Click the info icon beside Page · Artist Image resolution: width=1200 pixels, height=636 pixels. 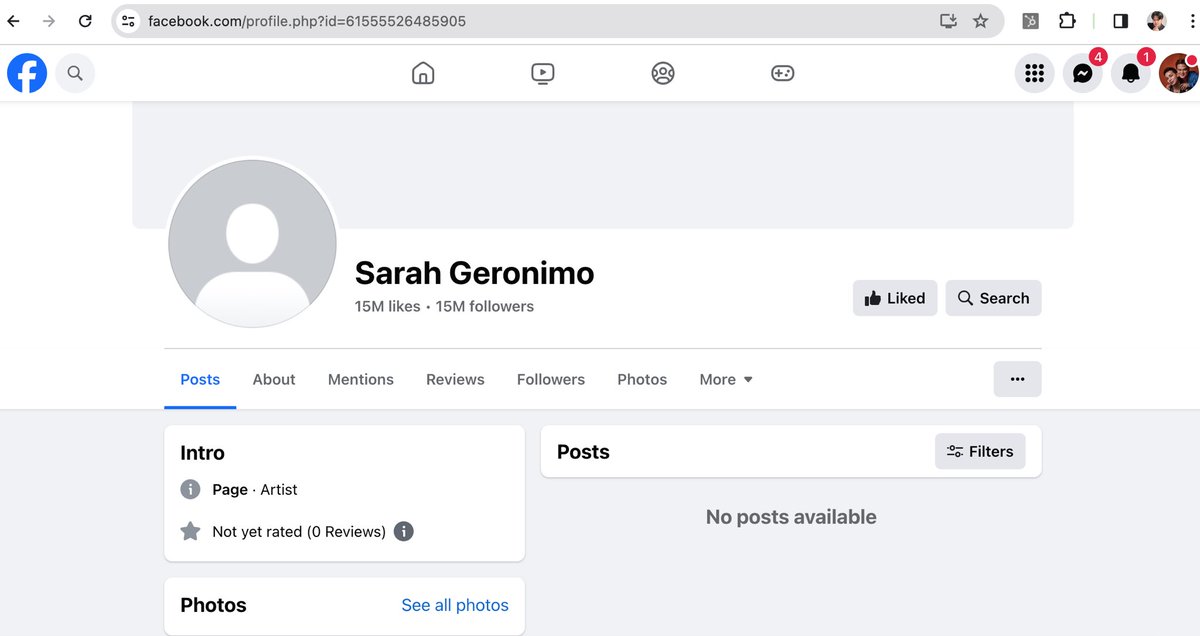(x=190, y=490)
